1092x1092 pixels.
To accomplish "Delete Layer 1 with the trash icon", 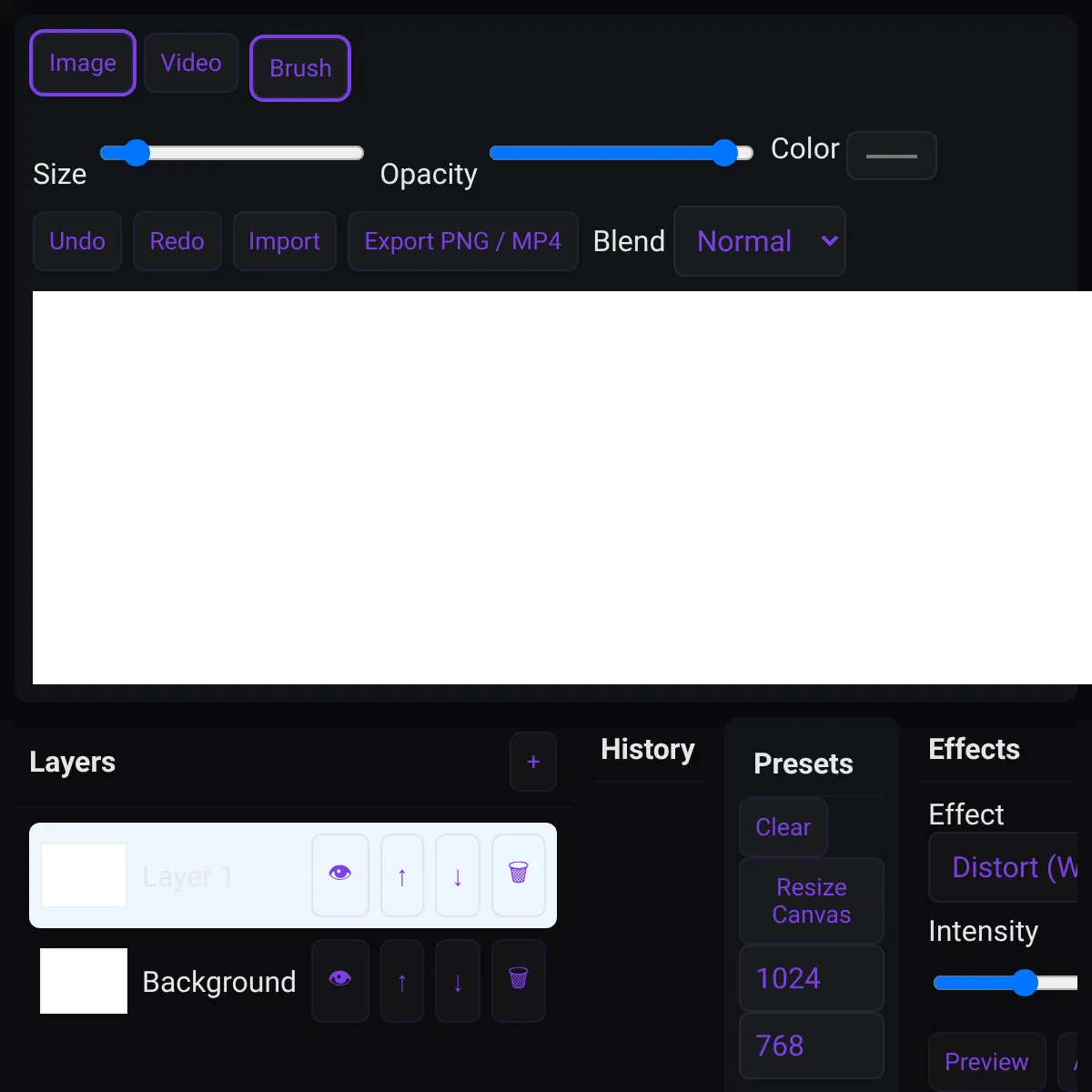I will (x=518, y=875).
